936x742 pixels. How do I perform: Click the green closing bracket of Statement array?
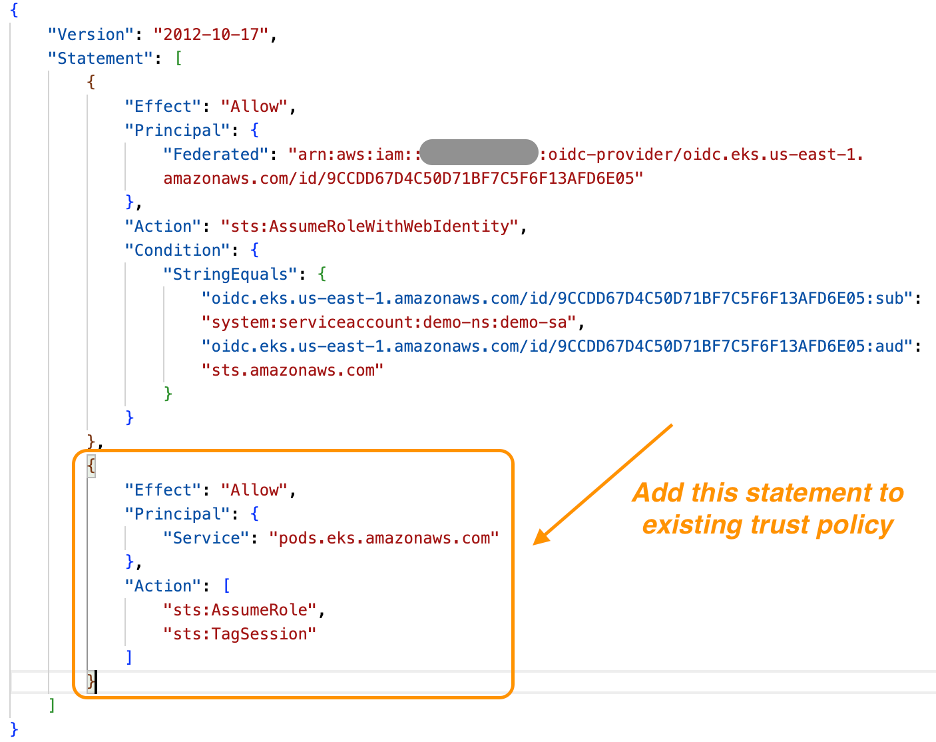pos(53,705)
